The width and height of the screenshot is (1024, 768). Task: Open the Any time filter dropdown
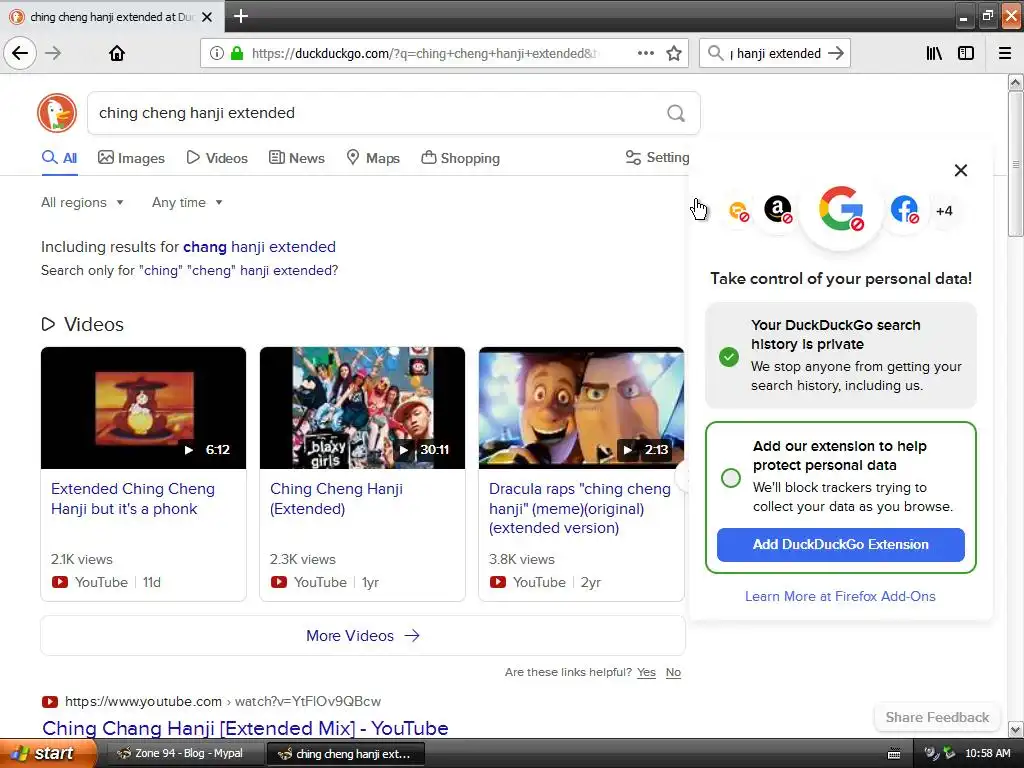click(x=187, y=202)
